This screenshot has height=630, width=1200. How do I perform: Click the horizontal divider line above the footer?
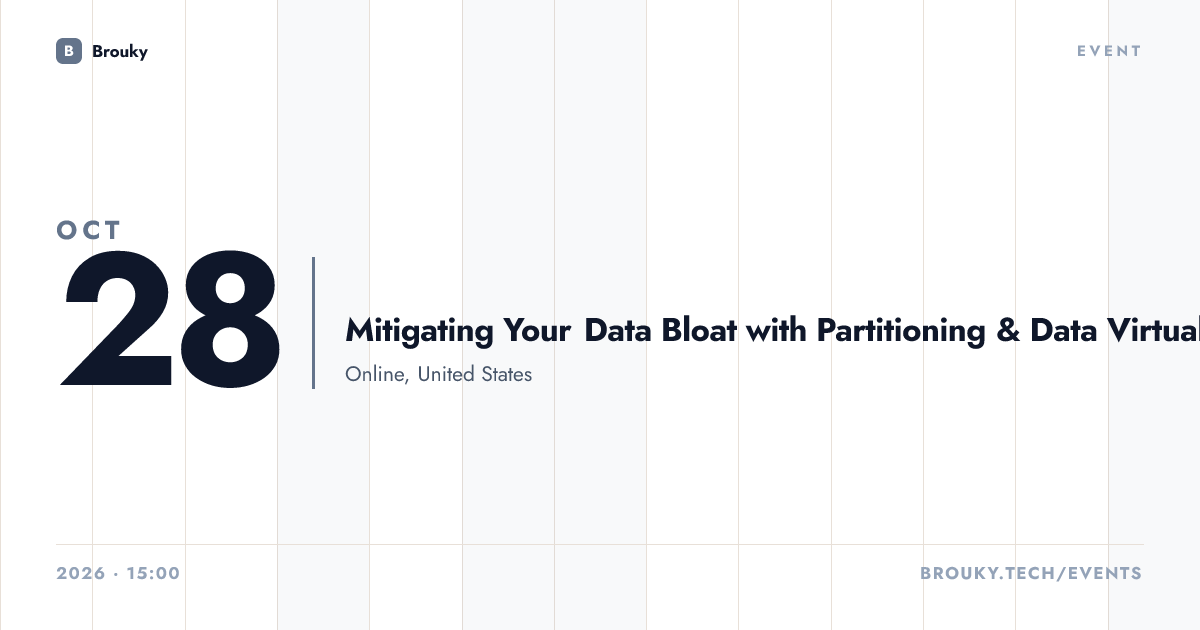click(600, 545)
